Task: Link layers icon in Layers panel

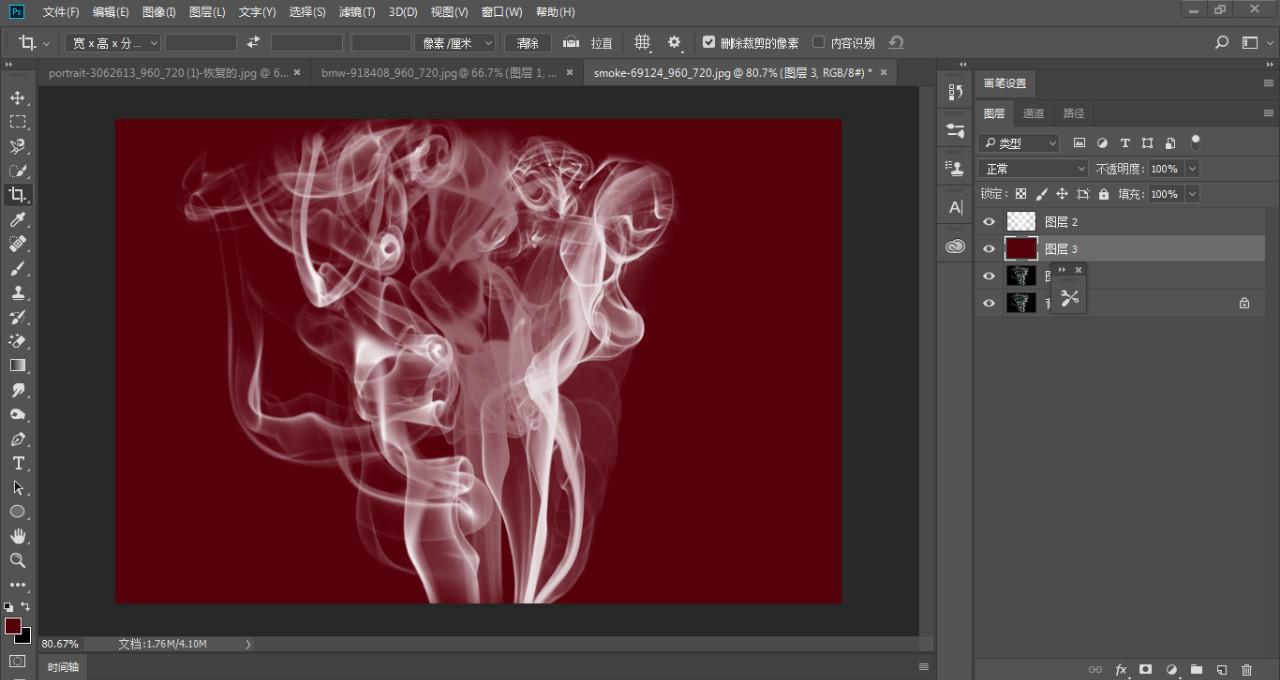Action: (1095, 669)
